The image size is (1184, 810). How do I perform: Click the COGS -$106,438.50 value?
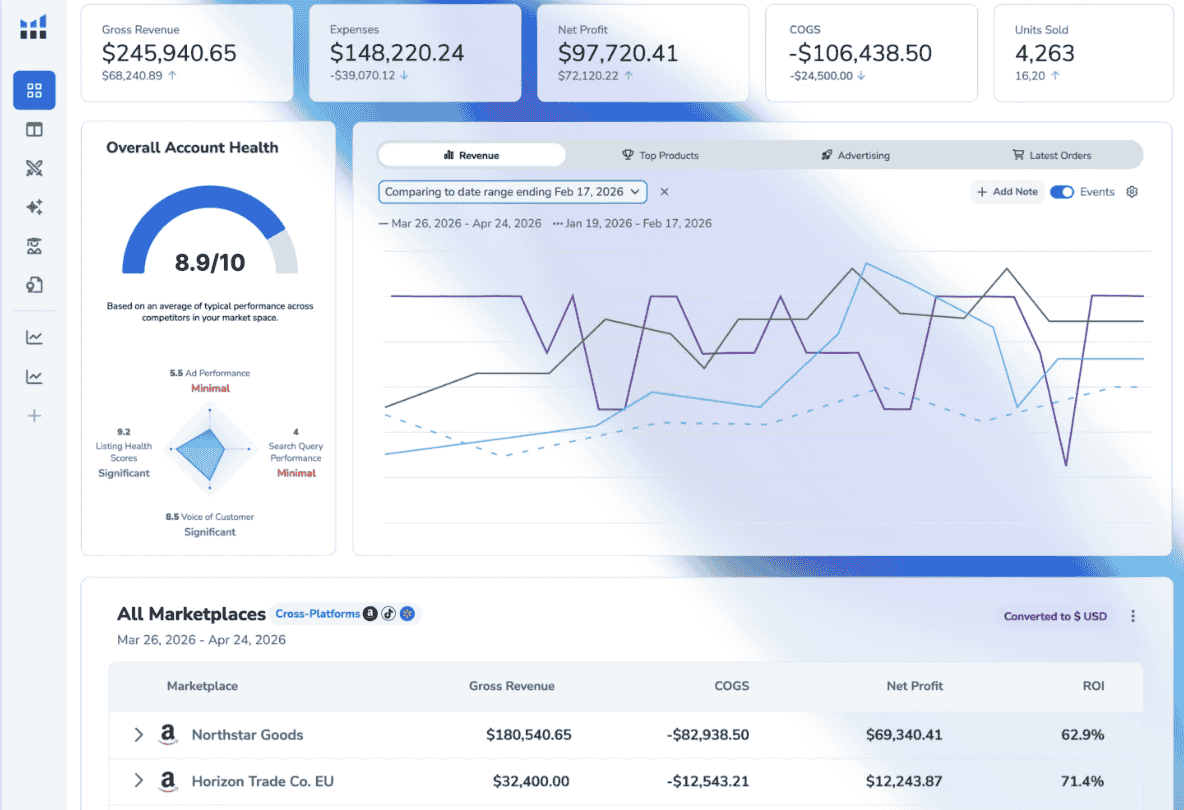(x=861, y=53)
